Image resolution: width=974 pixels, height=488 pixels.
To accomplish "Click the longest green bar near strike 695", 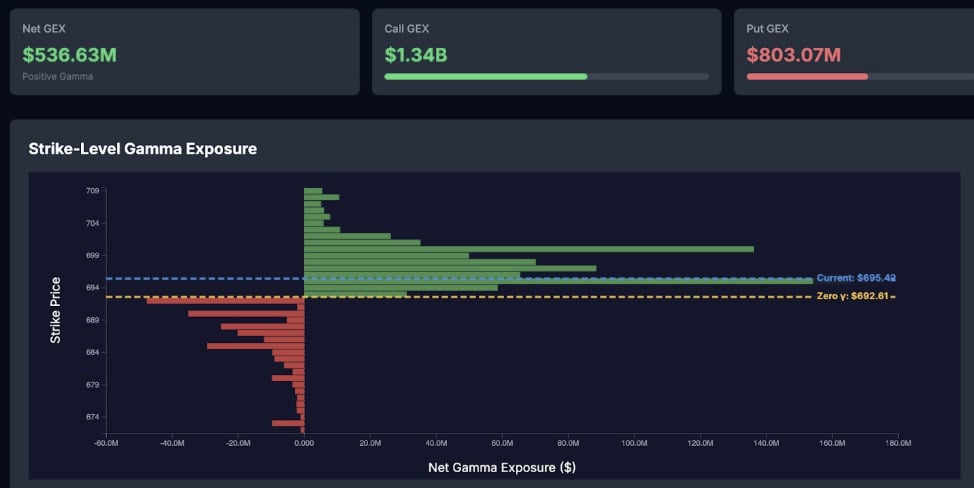I will tap(558, 281).
